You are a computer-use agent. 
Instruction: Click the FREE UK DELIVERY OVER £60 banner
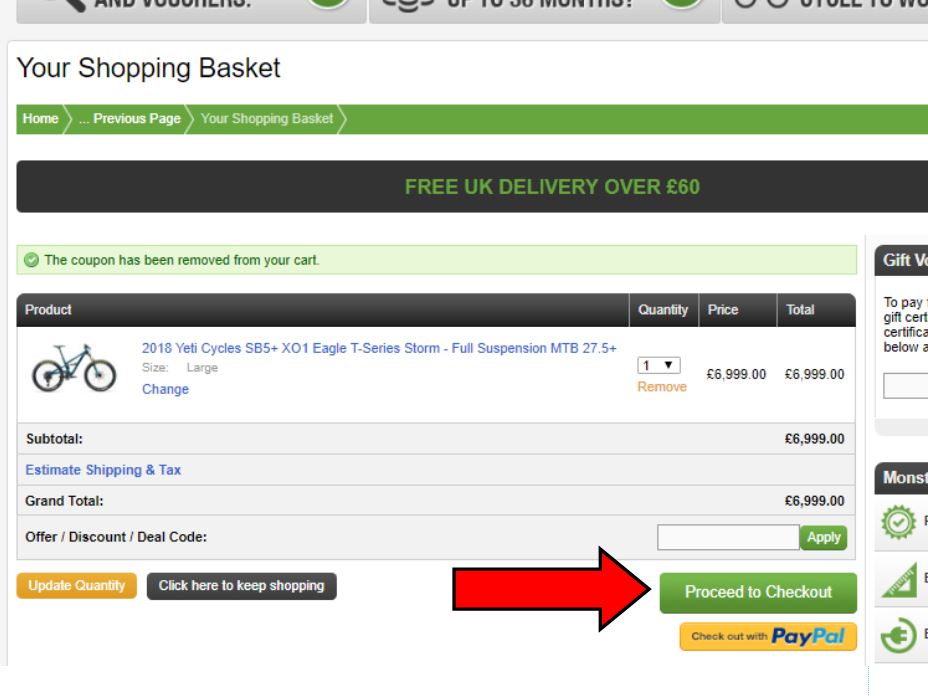pyautogui.click(x=472, y=186)
